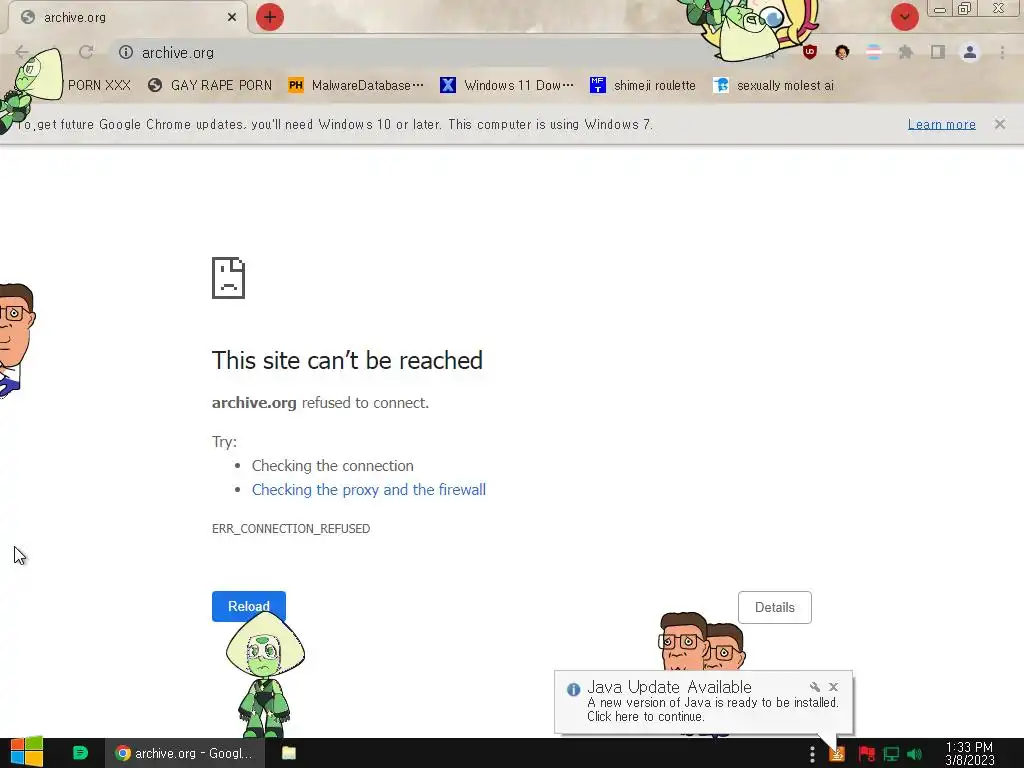Click the Java update tray icon
This screenshot has height=768, width=1024.
(x=837, y=754)
